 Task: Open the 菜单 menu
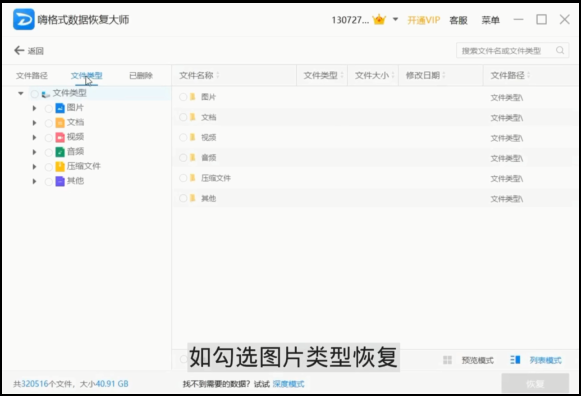(490, 20)
